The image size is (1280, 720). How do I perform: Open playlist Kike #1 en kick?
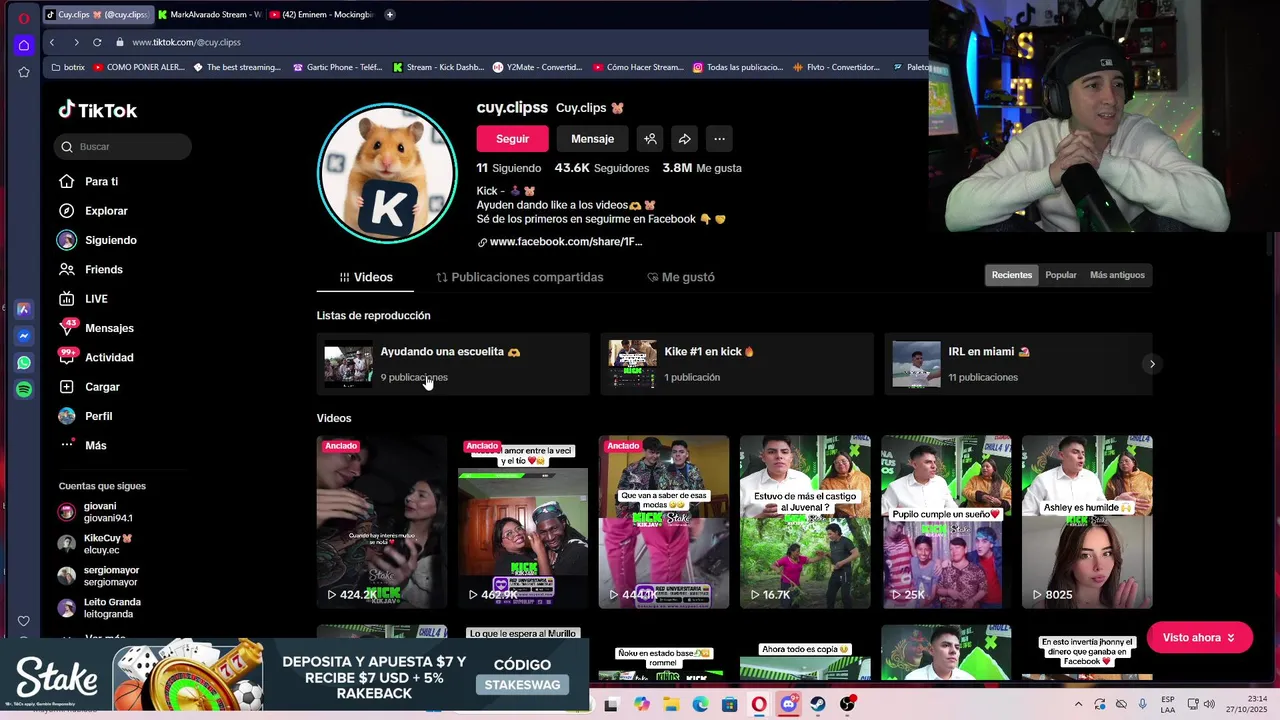(x=737, y=364)
